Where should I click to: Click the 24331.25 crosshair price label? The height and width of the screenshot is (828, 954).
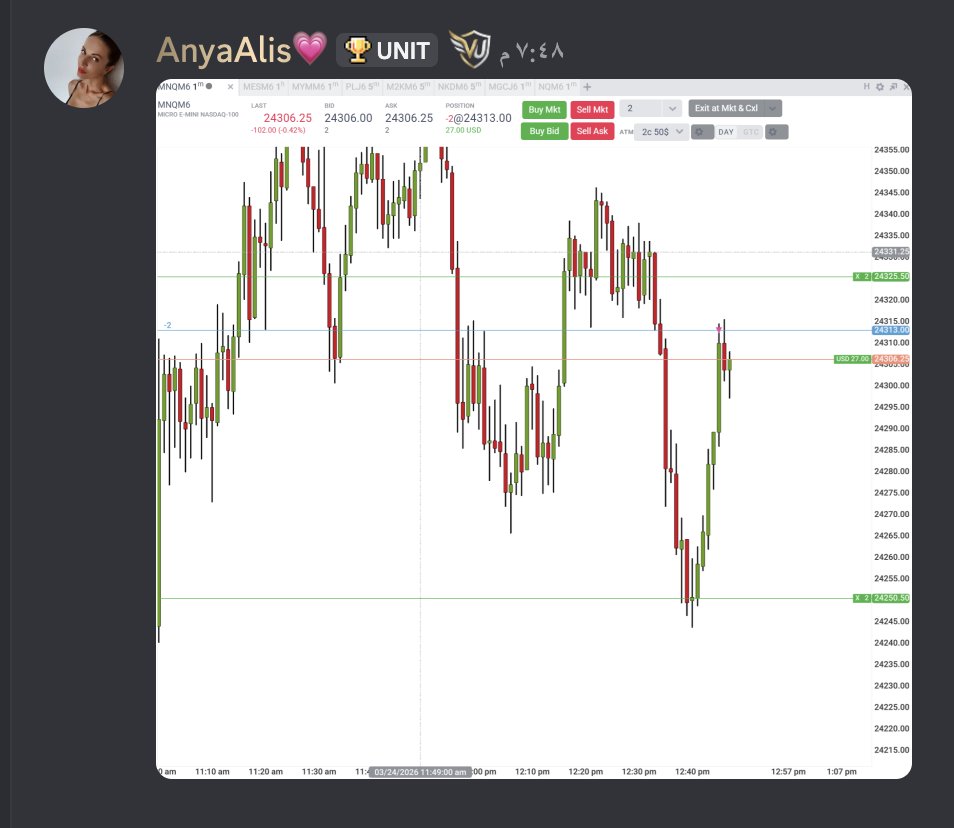tap(891, 252)
